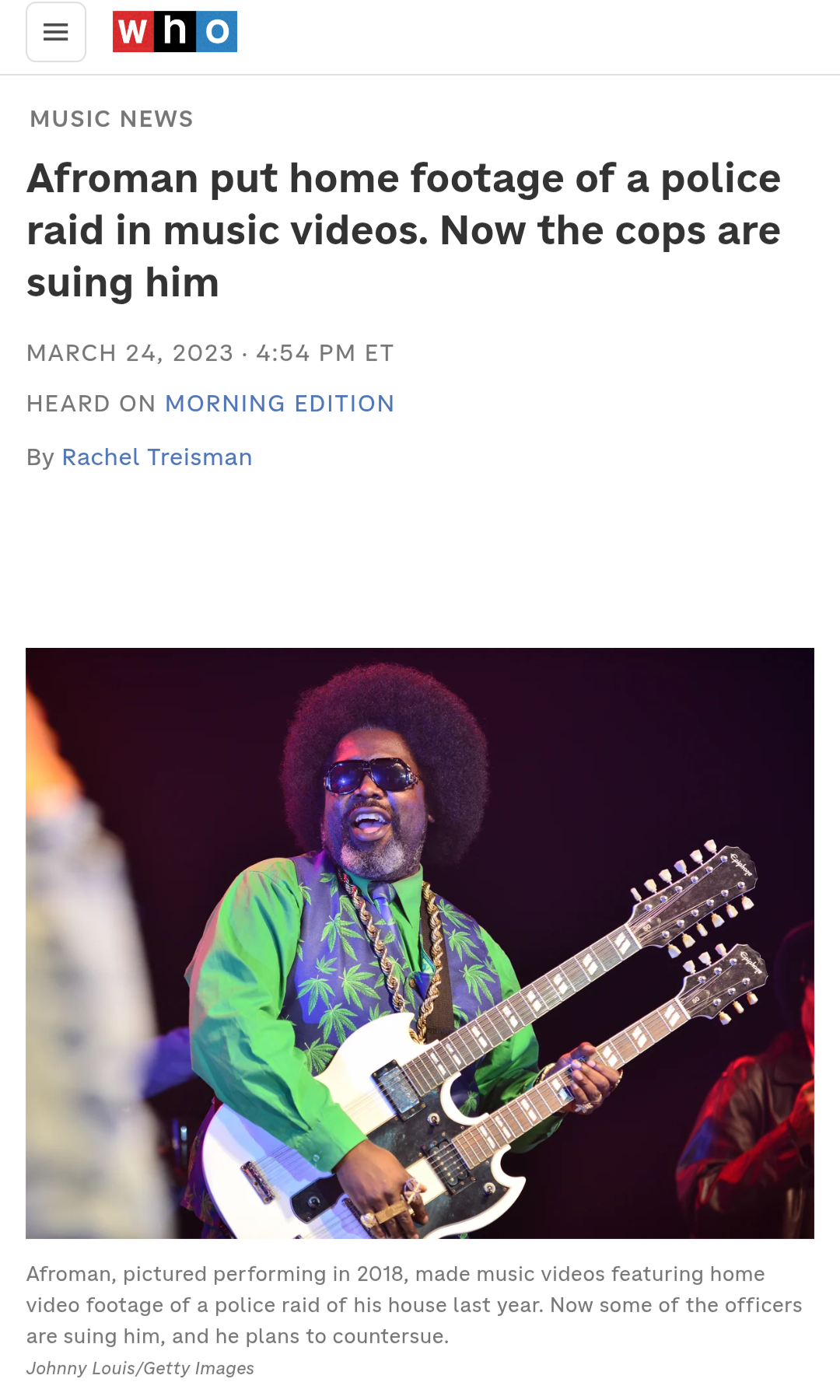Click the photo caption about countersuing

414,1305
